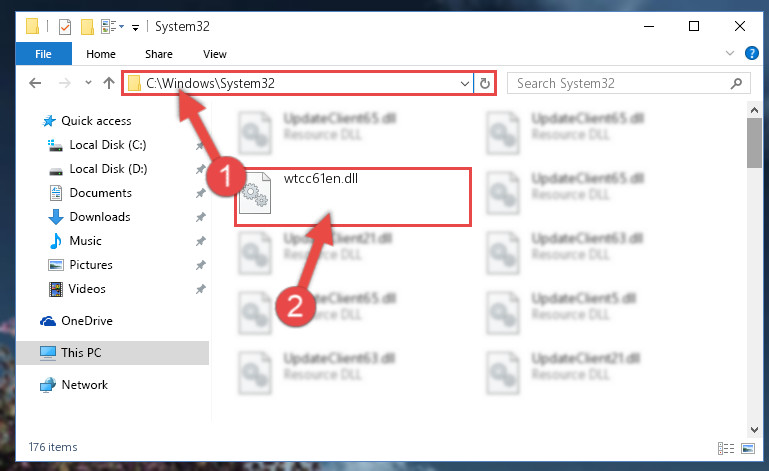Unpin Music using its pin icon
Screen dimensions: 769x471
pos(200,241)
